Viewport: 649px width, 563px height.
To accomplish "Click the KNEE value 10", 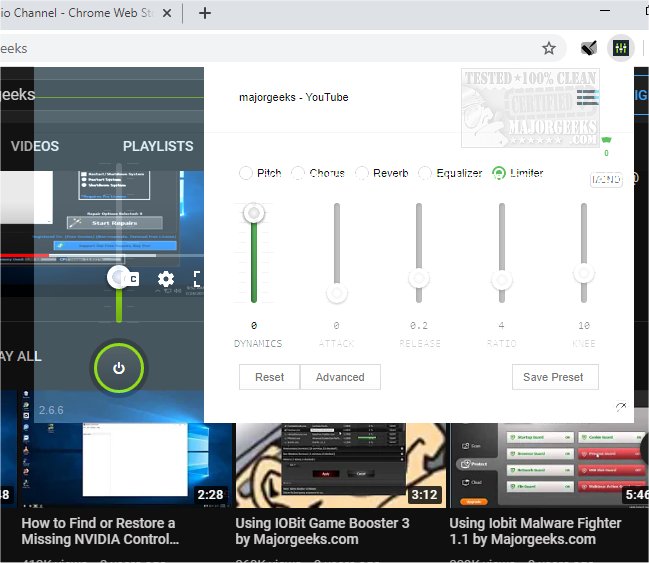I will click(584, 326).
